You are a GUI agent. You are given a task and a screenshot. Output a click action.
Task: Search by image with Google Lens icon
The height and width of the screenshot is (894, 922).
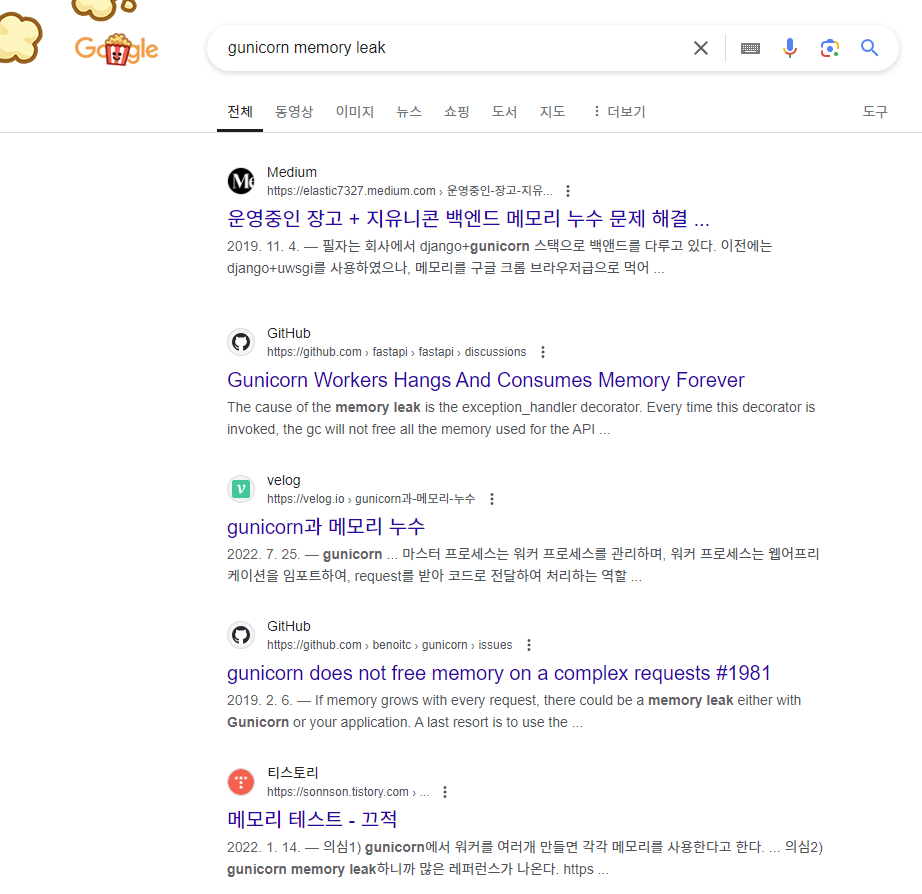830,48
